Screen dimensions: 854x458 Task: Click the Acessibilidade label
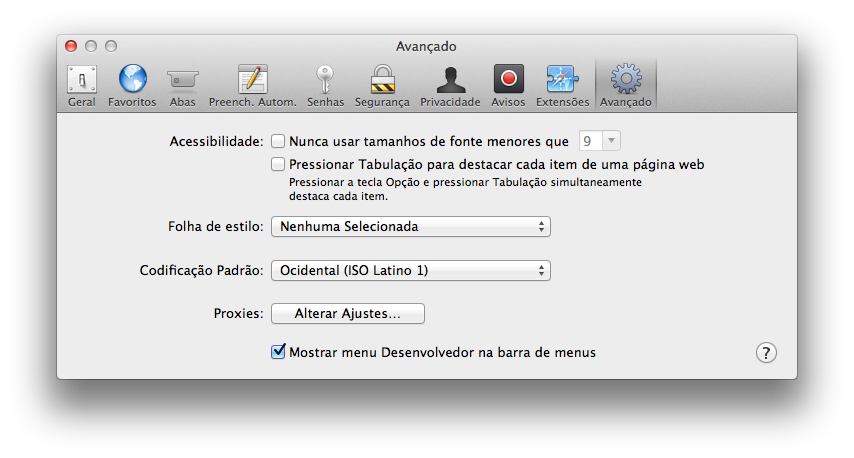click(216, 142)
